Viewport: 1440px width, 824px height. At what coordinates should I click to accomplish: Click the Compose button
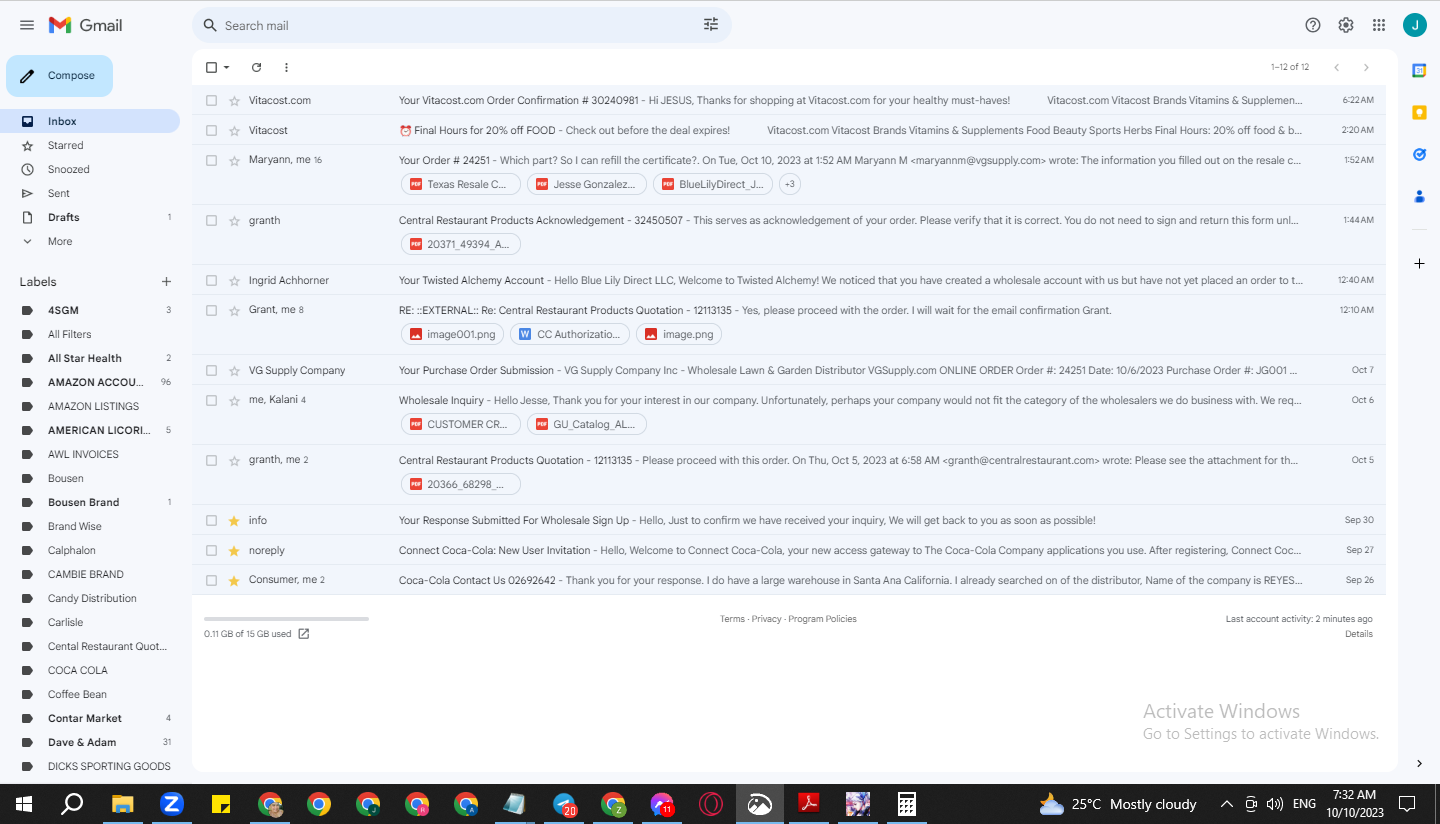tap(59, 76)
